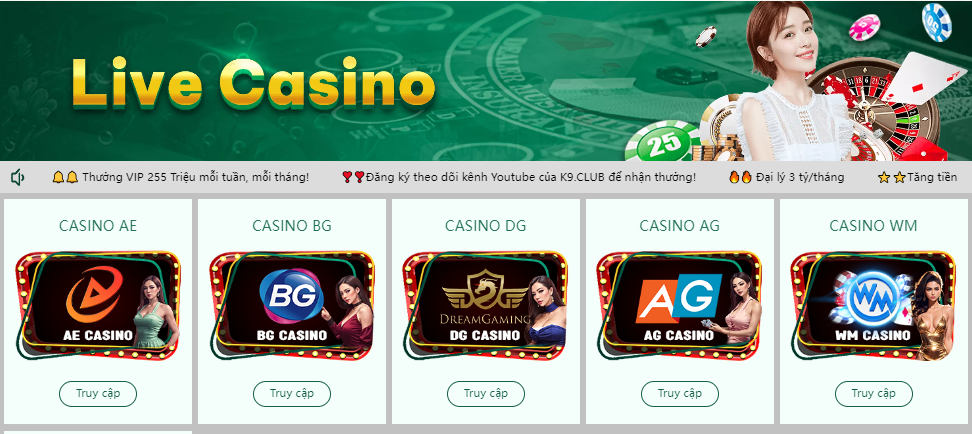This screenshot has height=434, width=972.
Task: Click Truy cập under Casino WM
Action: [x=874, y=394]
